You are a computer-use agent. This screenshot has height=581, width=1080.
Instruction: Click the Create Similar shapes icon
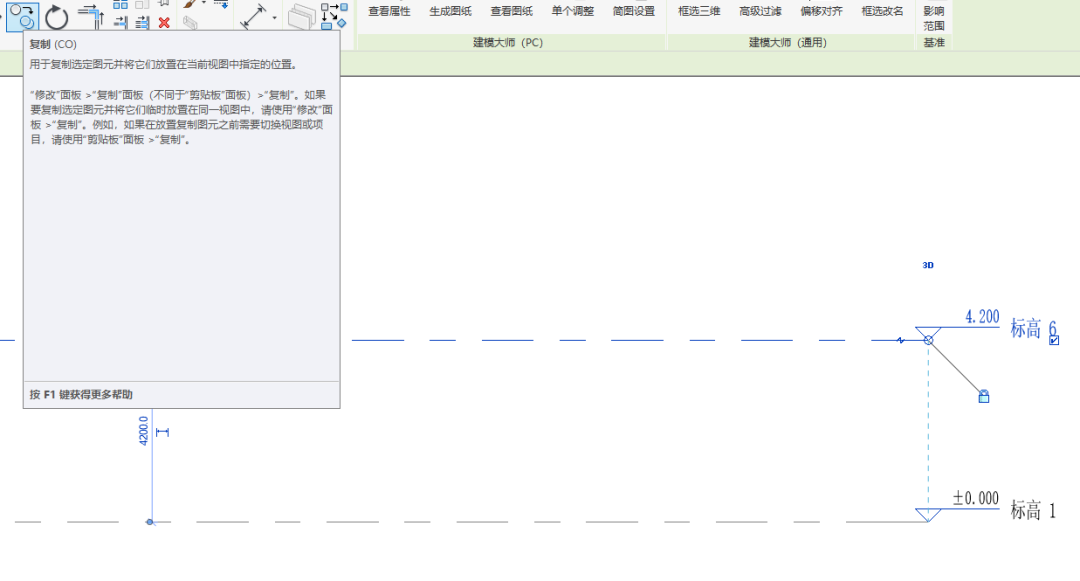tap(334, 16)
